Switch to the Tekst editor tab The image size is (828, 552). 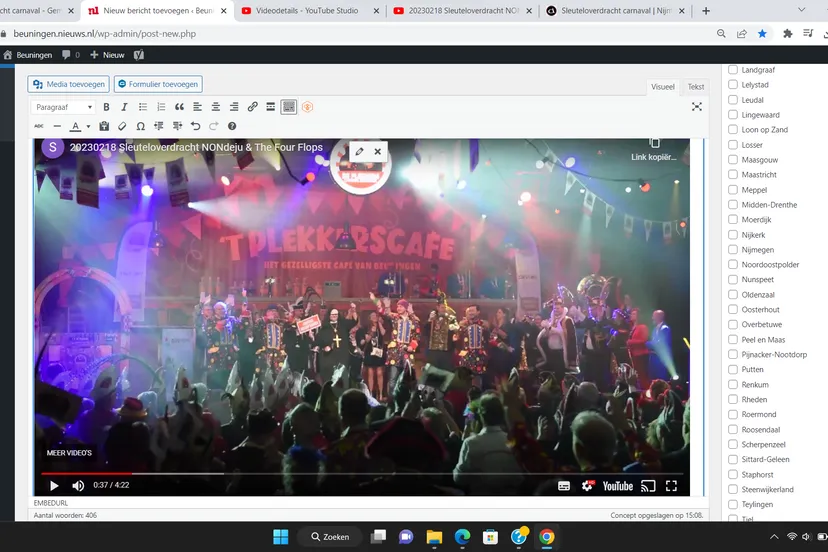click(696, 87)
